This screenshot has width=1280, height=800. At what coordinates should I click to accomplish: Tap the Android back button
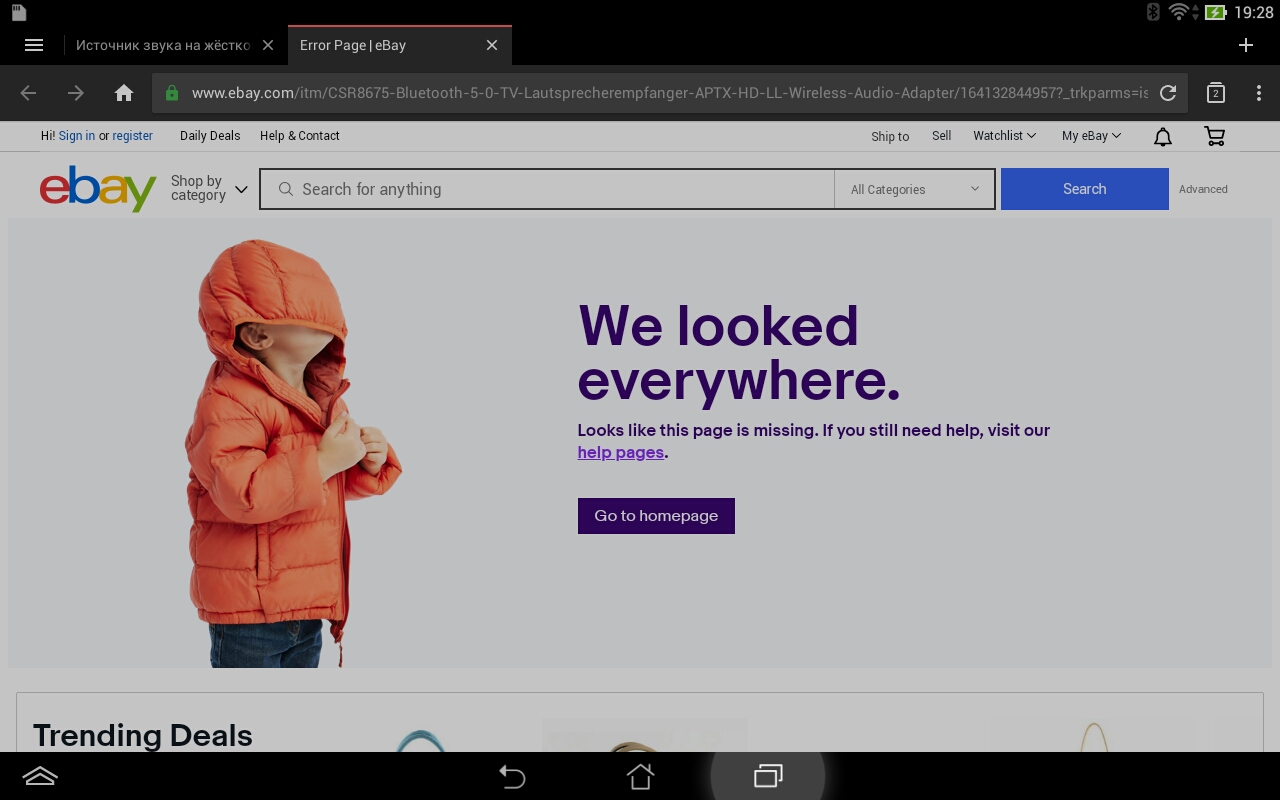pos(512,777)
